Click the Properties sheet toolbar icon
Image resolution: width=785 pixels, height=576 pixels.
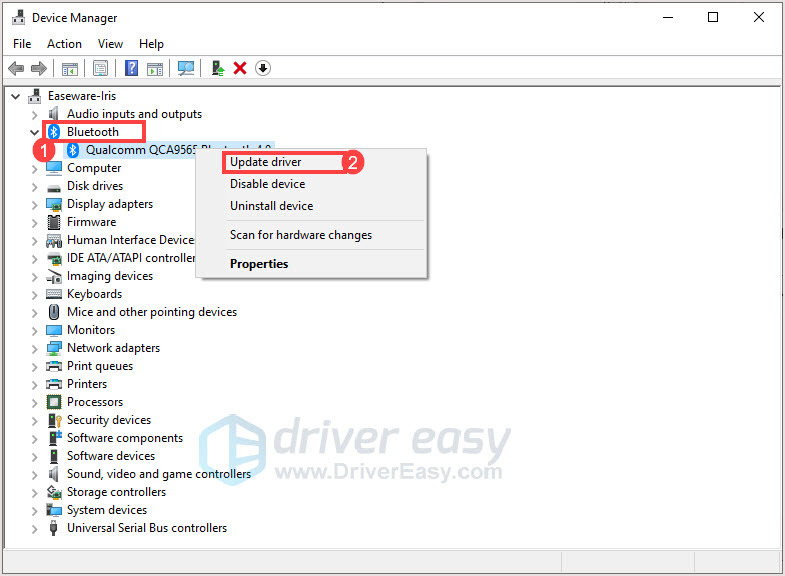tap(101, 68)
